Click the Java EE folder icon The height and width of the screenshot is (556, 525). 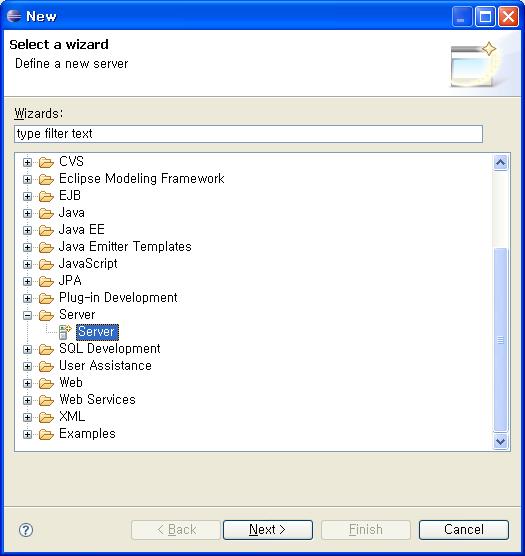point(46,230)
